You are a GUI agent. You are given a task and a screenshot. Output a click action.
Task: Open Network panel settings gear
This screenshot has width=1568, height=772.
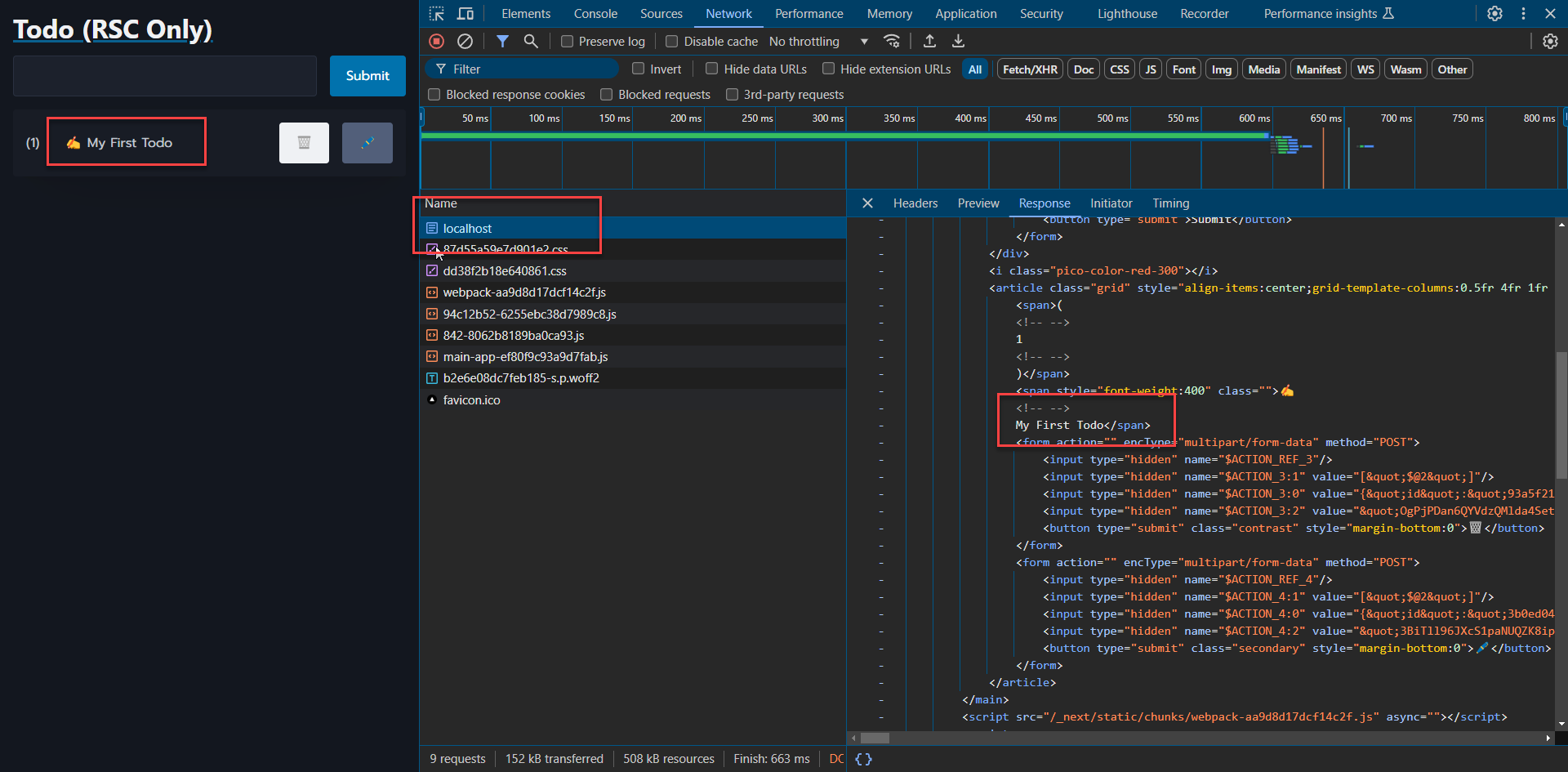[1550, 41]
